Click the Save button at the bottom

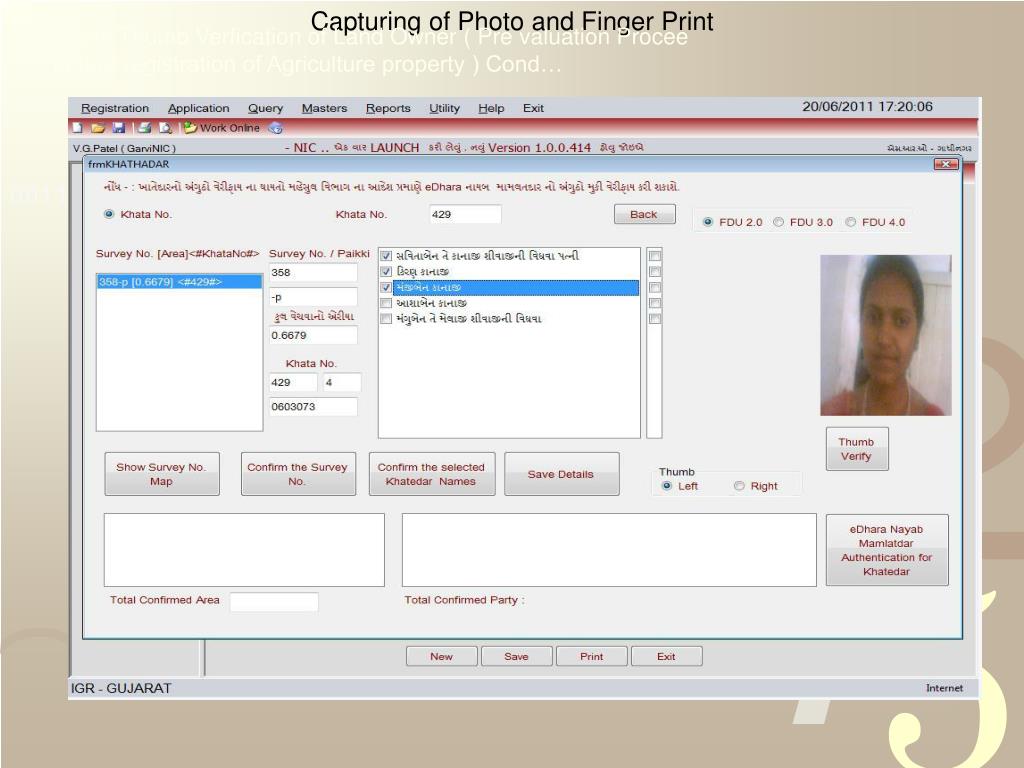[516, 656]
